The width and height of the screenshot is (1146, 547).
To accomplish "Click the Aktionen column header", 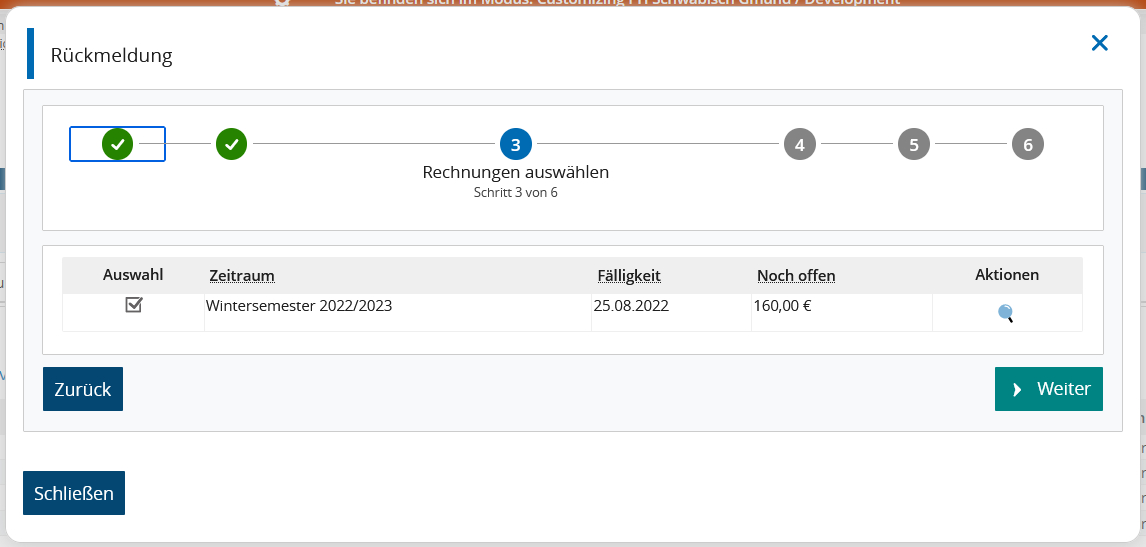I will tap(1006, 275).
